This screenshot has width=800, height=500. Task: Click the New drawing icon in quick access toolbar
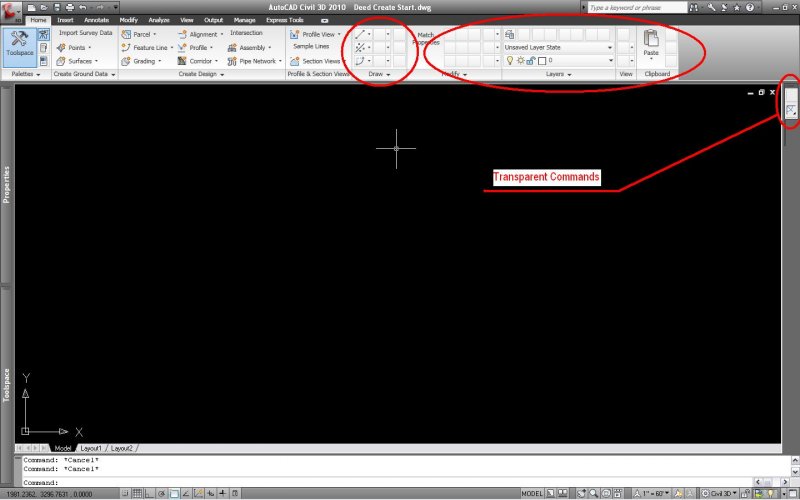click(x=32, y=8)
